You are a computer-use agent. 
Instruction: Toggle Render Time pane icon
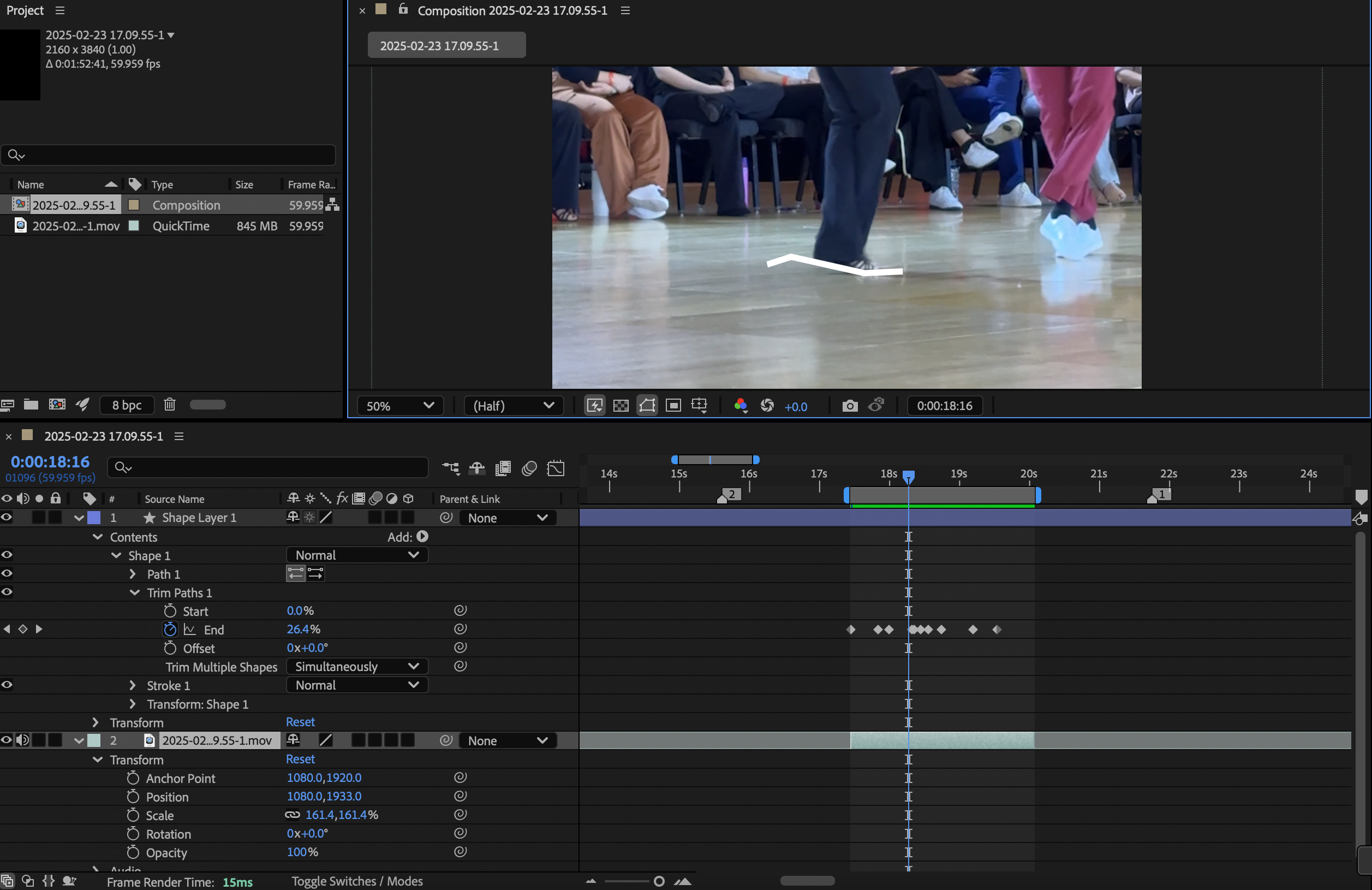tap(70, 881)
